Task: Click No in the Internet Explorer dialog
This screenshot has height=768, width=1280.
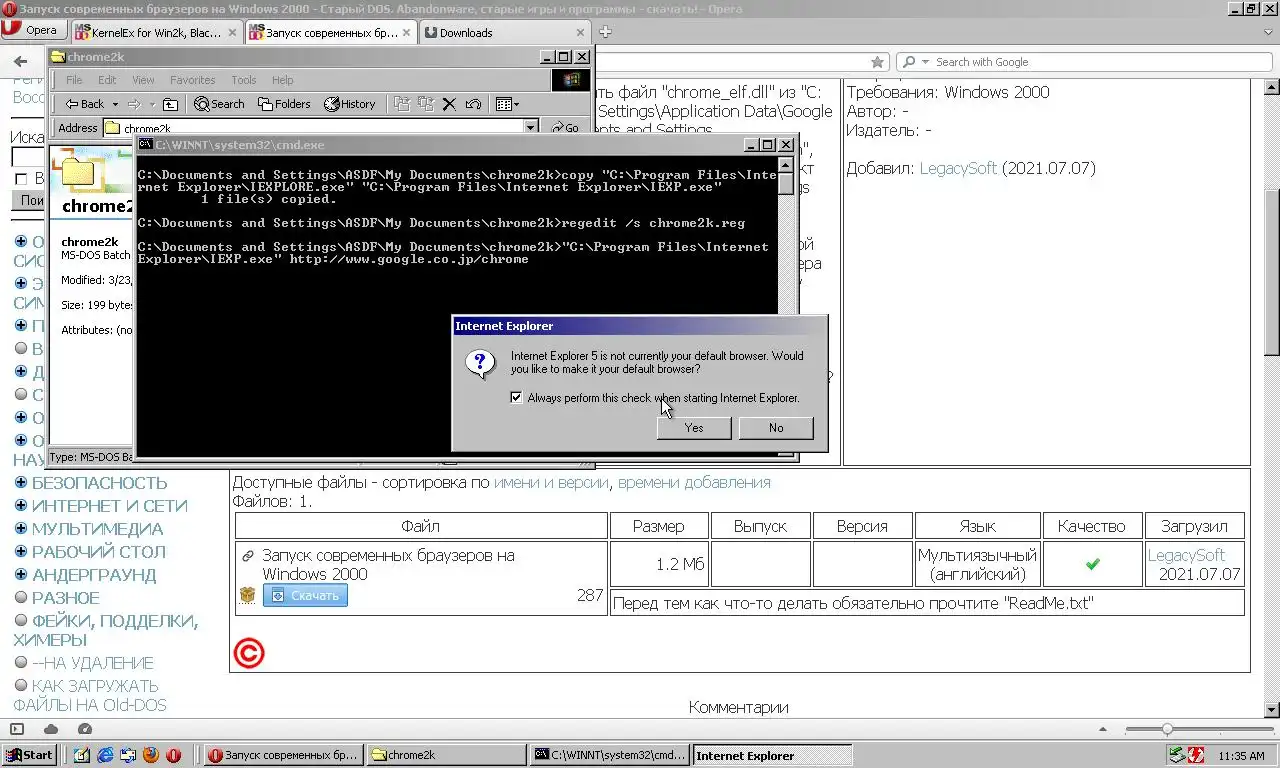Action: [x=776, y=428]
